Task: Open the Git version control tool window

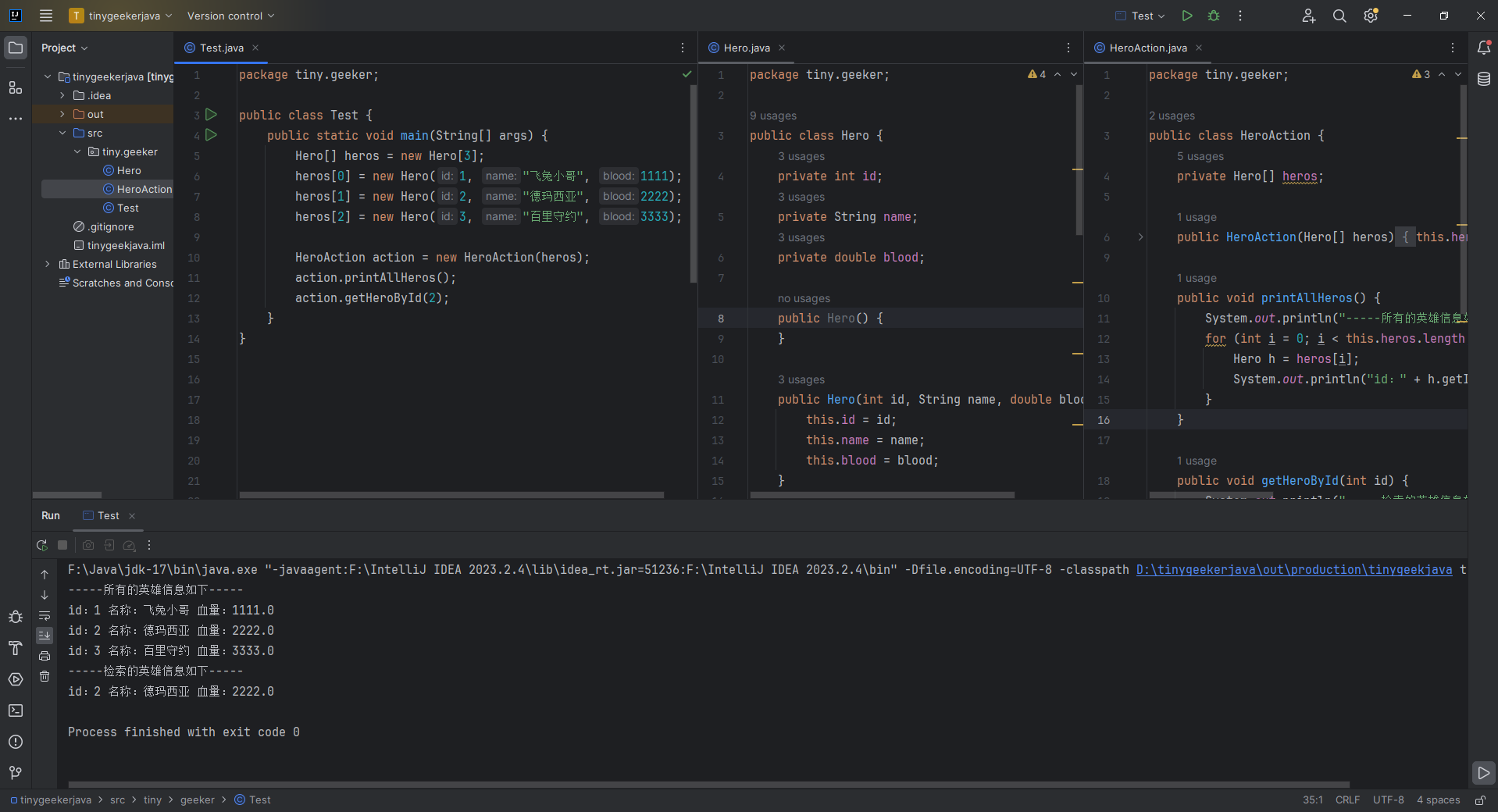Action: tap(16, 773)
